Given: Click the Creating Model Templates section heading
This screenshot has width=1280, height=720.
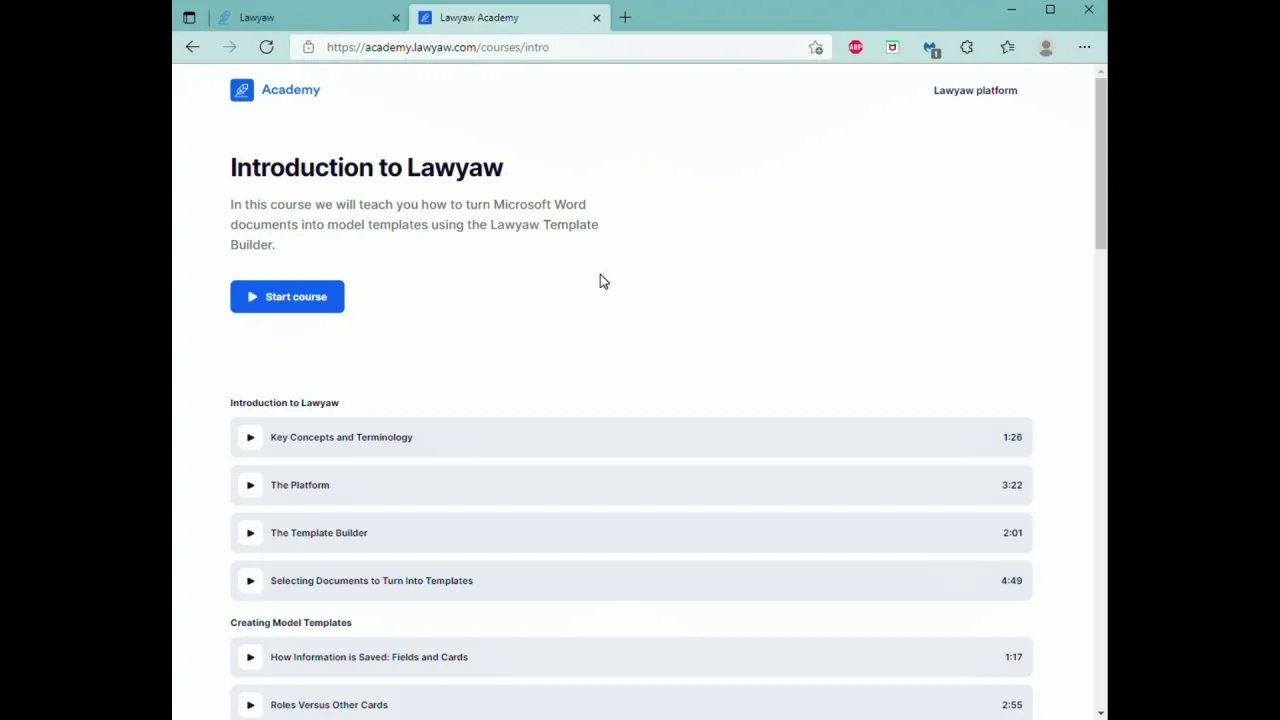Looking at the screenshot, I should [x=291, y=623].
